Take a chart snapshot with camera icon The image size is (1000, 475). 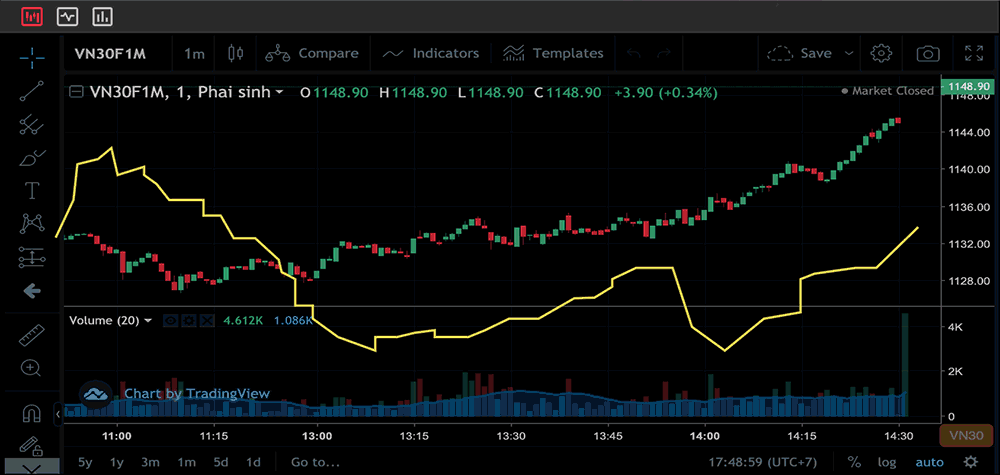[928, 53]
